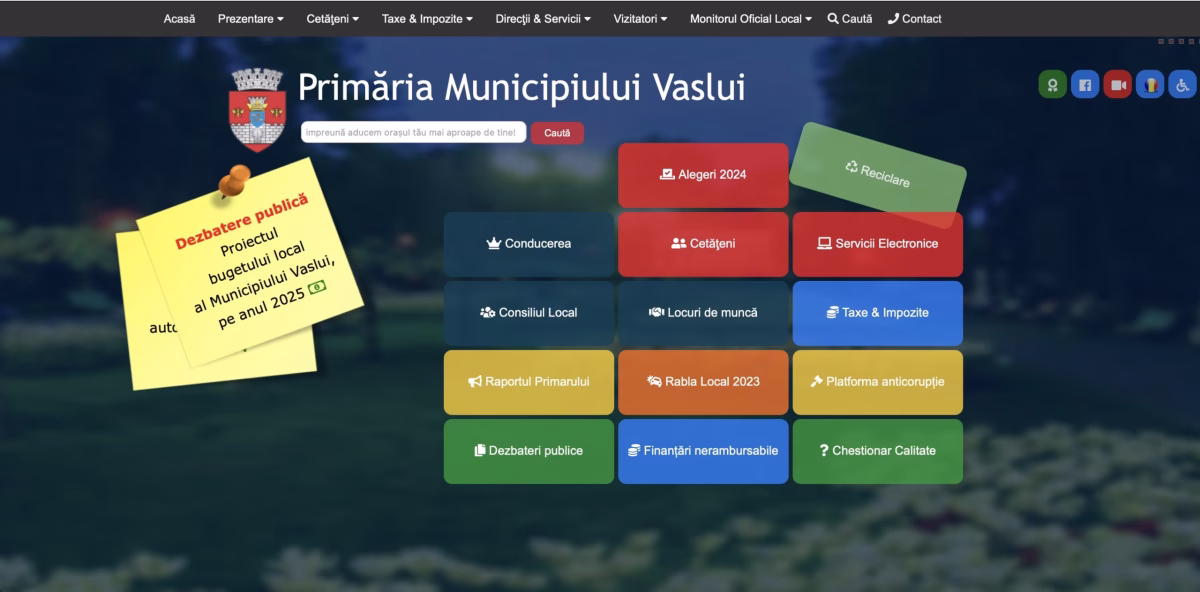1200x592 pixels.
Task: Click the site search input field
Action: tap(414, 132)
